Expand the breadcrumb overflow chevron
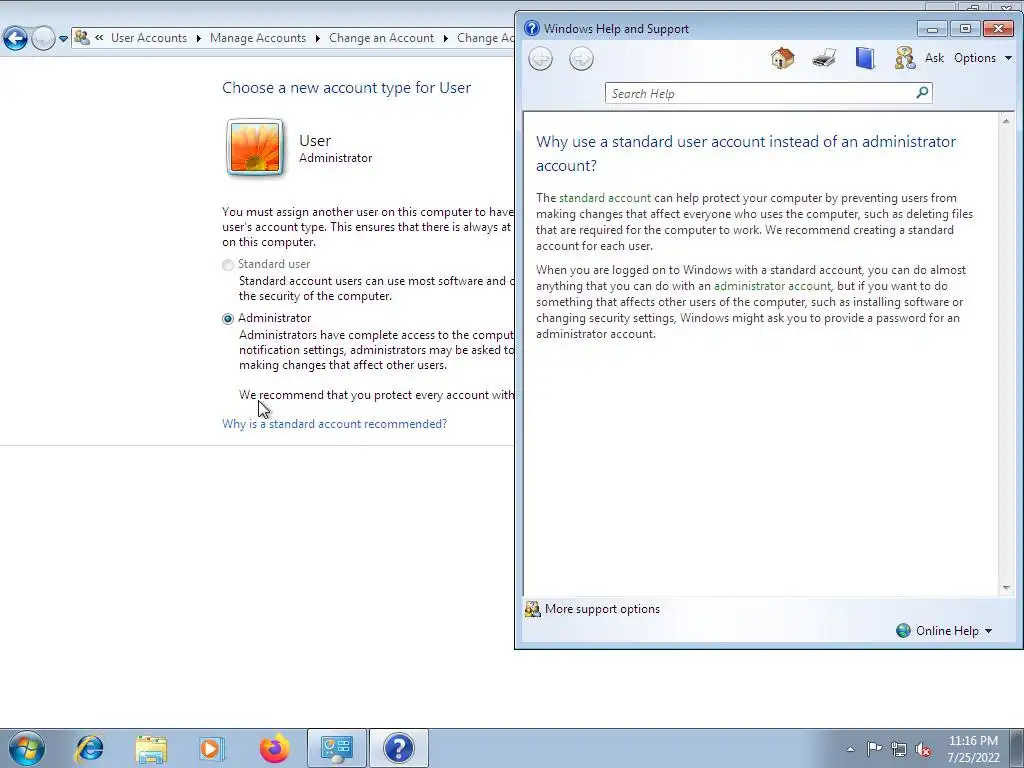 (99, 38)
